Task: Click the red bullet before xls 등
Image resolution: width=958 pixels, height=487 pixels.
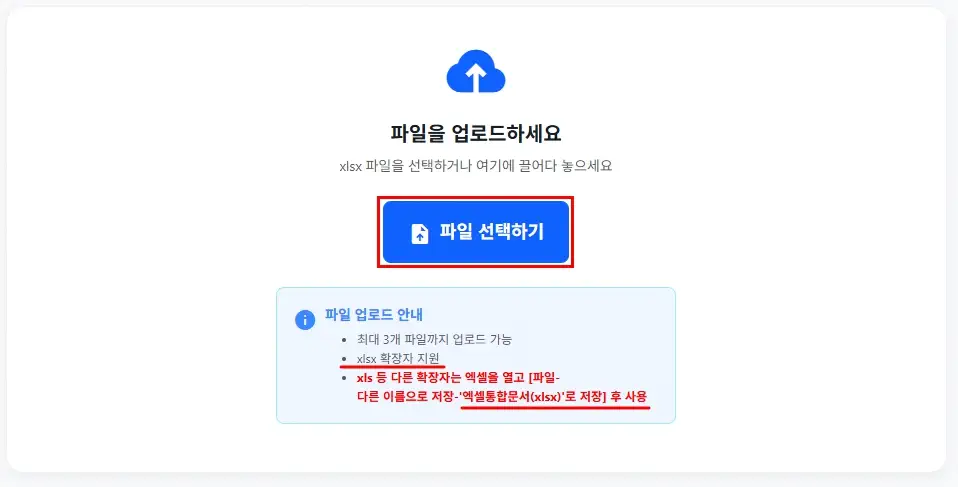Action: (344, 378)
